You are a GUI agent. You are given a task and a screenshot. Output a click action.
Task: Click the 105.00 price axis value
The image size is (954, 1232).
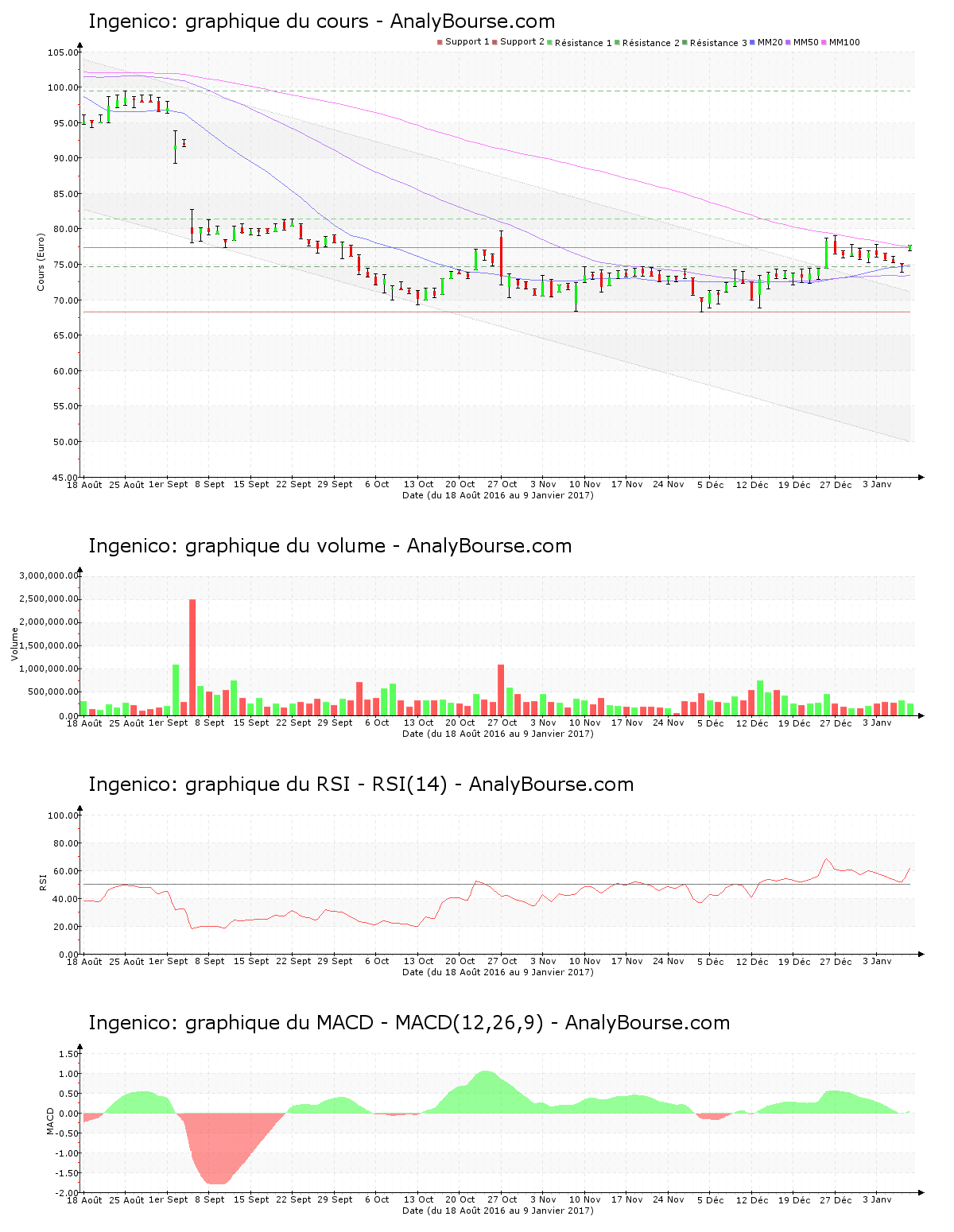pyautogui.click(x=63, y=53)
